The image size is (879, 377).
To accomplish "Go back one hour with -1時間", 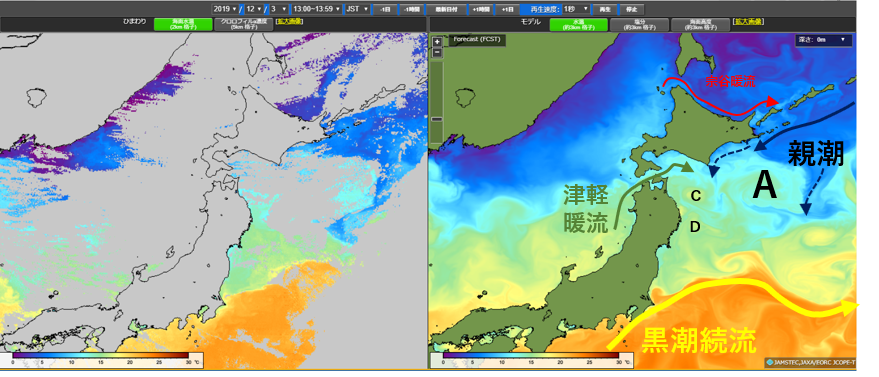I will coord(411,10).
